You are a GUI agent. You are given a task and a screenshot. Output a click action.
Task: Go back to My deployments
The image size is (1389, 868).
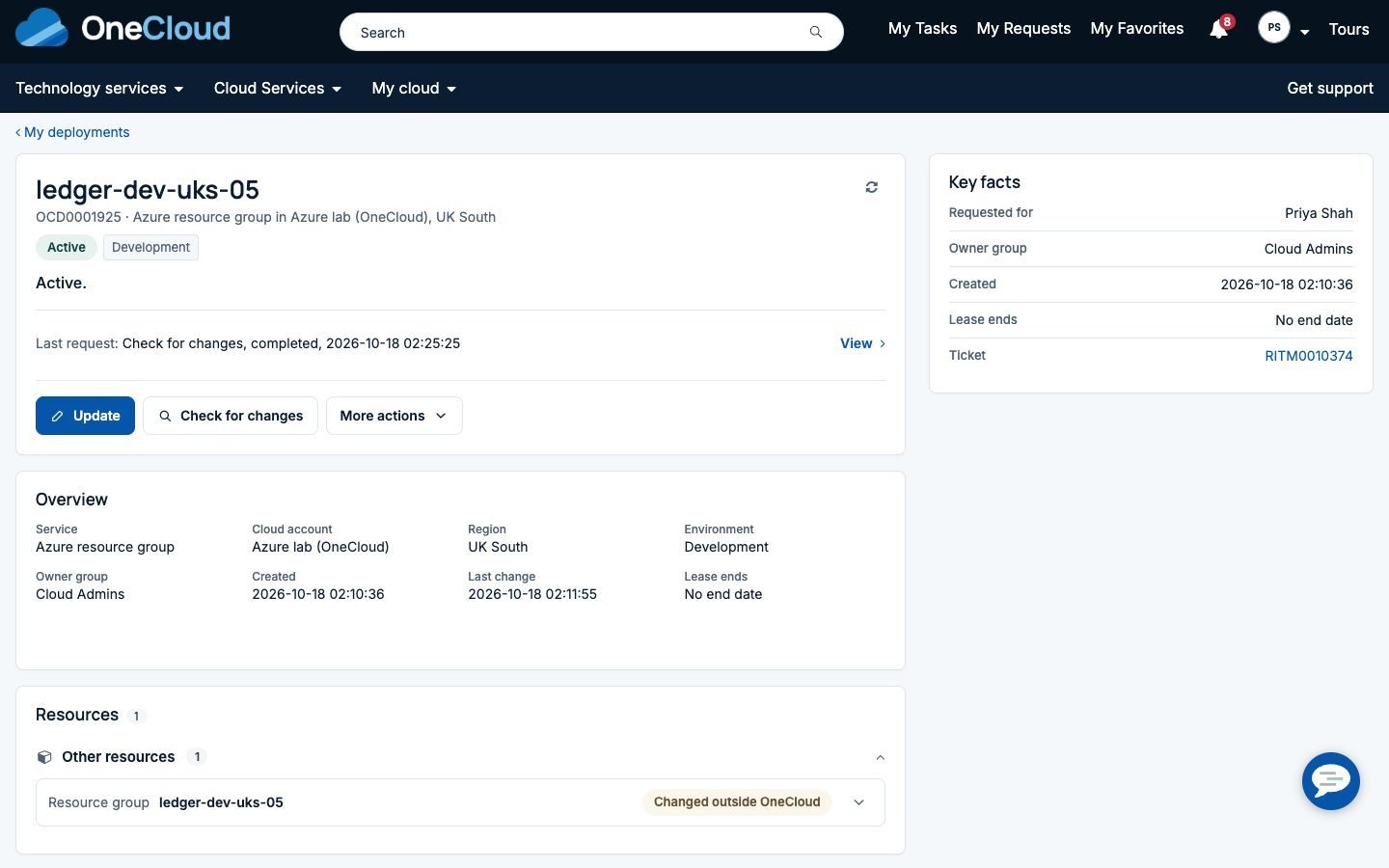72,132
